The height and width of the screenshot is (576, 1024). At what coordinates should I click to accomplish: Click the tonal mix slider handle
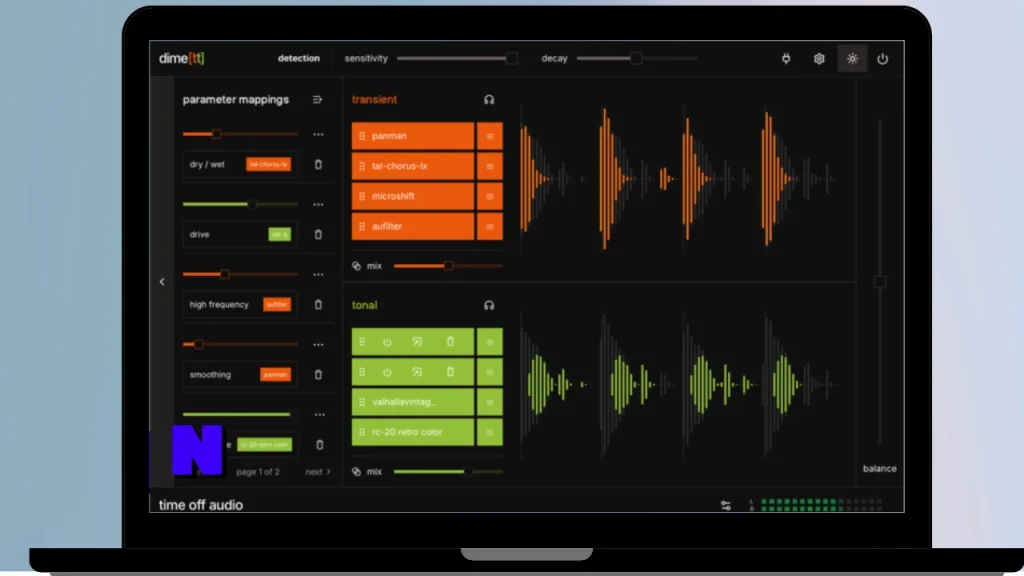468,472
